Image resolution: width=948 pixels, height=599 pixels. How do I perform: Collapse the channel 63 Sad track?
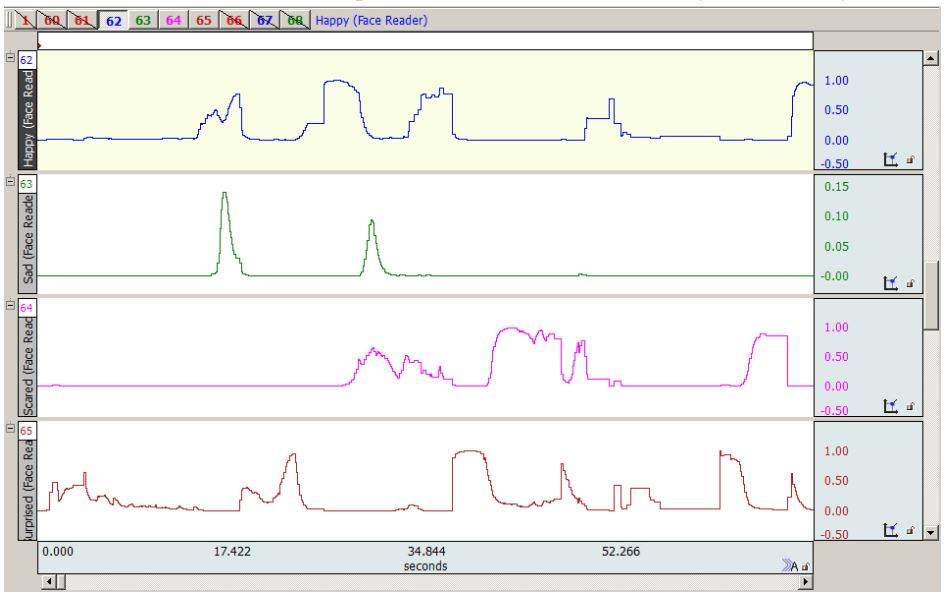pyautogui.click(x=11, y=182)
